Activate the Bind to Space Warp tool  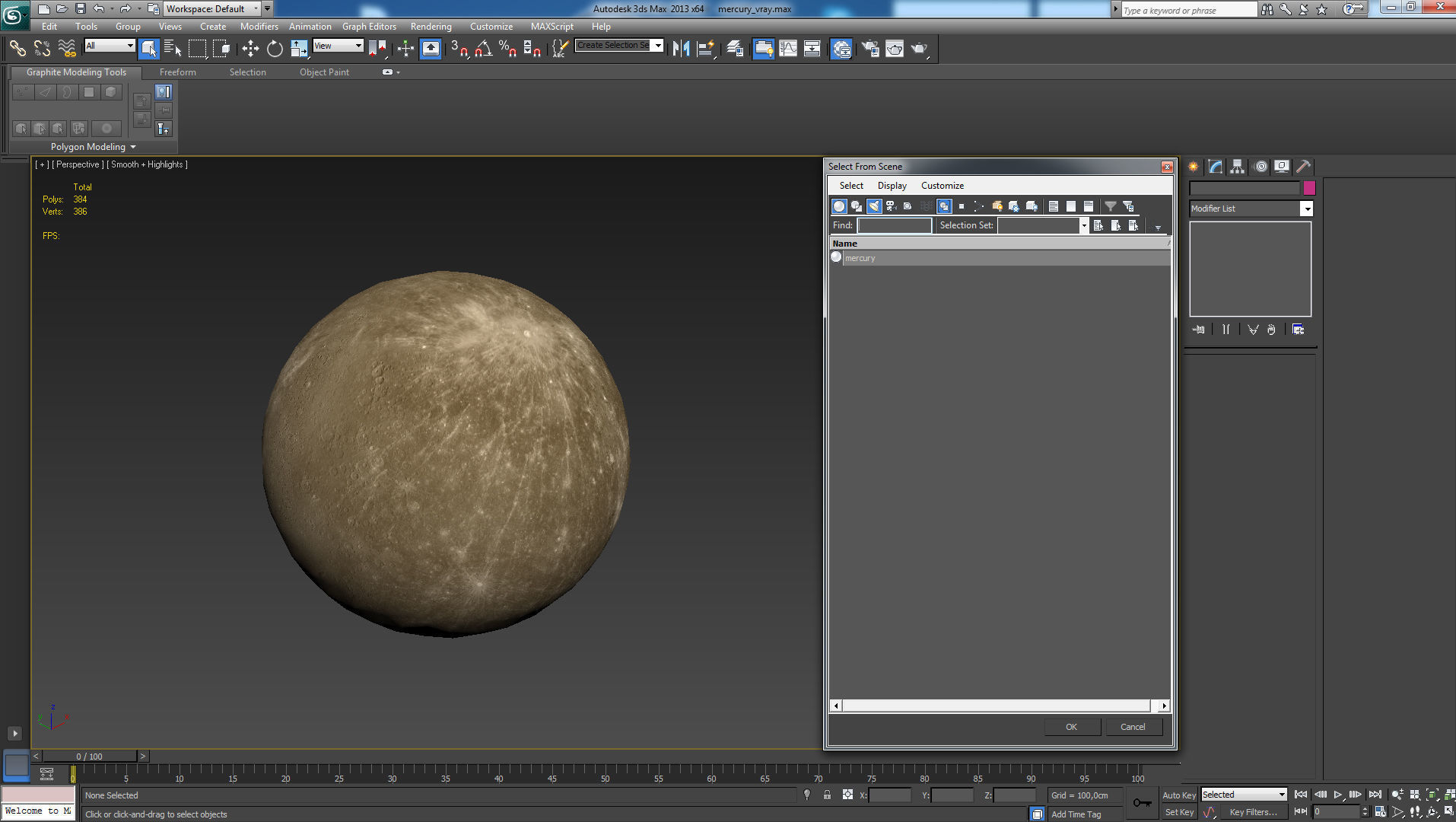[x=67, y=49]
